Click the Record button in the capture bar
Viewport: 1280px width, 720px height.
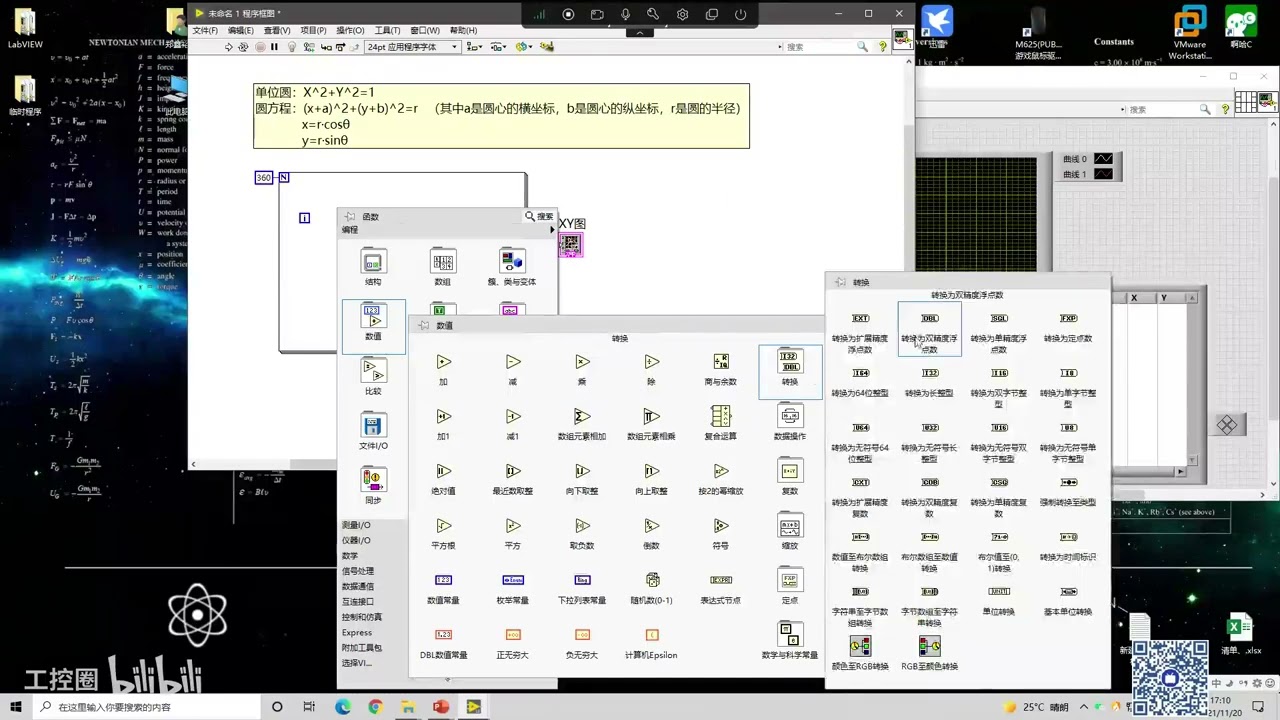[x=568, y=14]
